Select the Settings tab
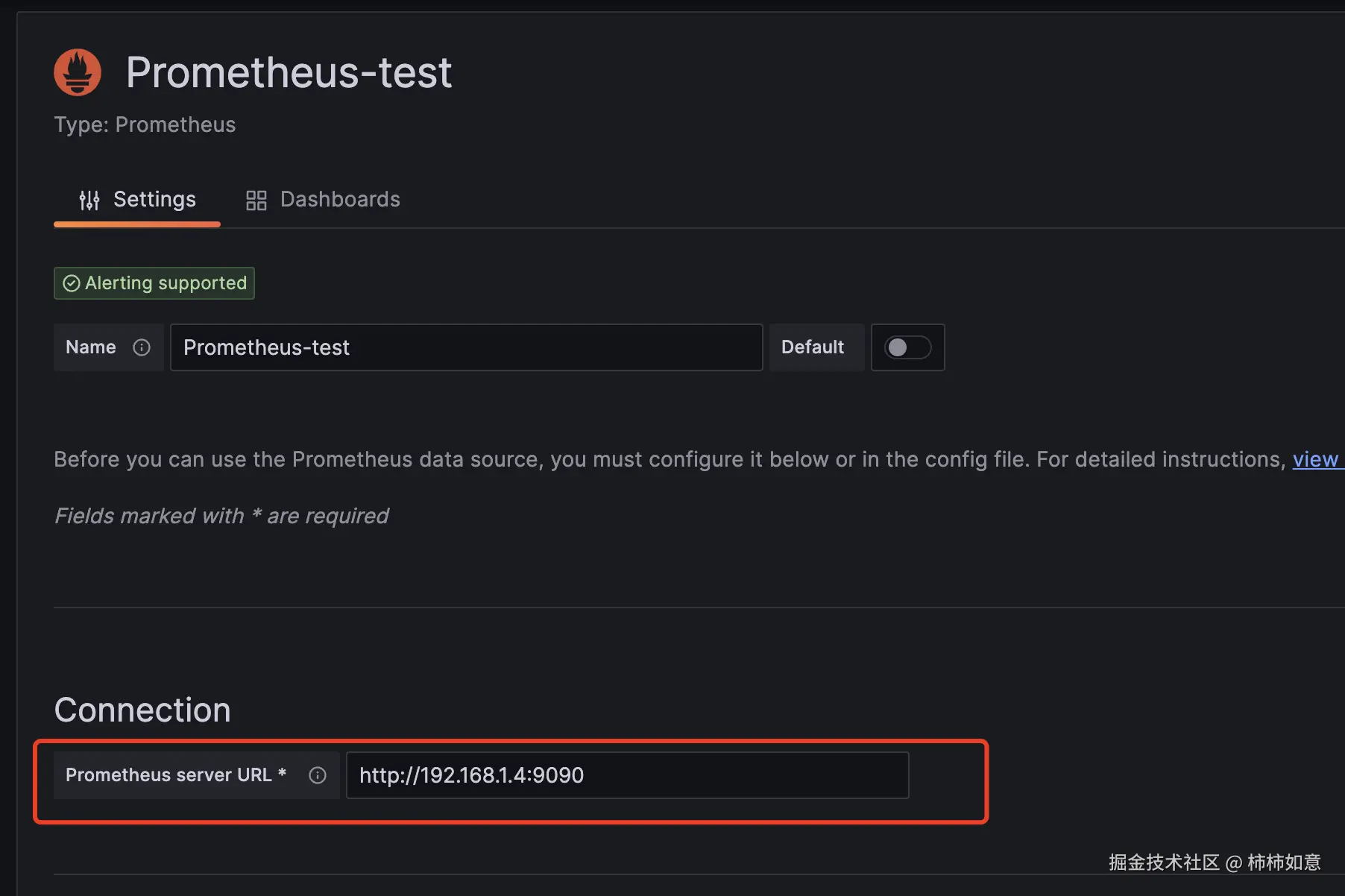The height and width of the screenshot is (896, 1345). [x=154, y=199]
